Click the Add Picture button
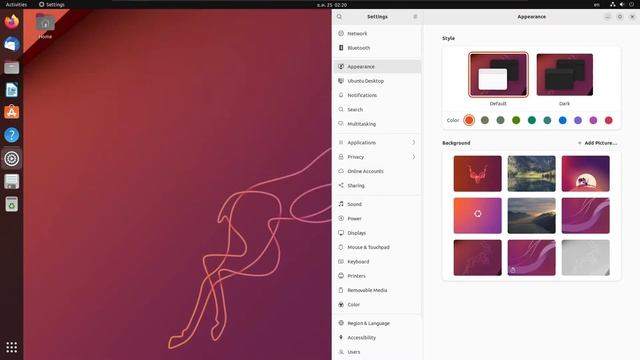This screenshot has height=360, width=640. [x=598, y=143]
